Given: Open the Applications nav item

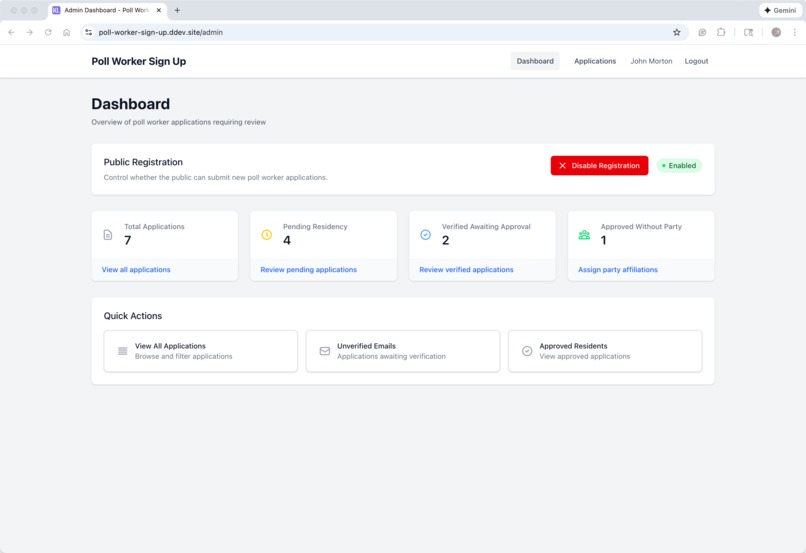Looking at the screenshot, I should point(595,61).
